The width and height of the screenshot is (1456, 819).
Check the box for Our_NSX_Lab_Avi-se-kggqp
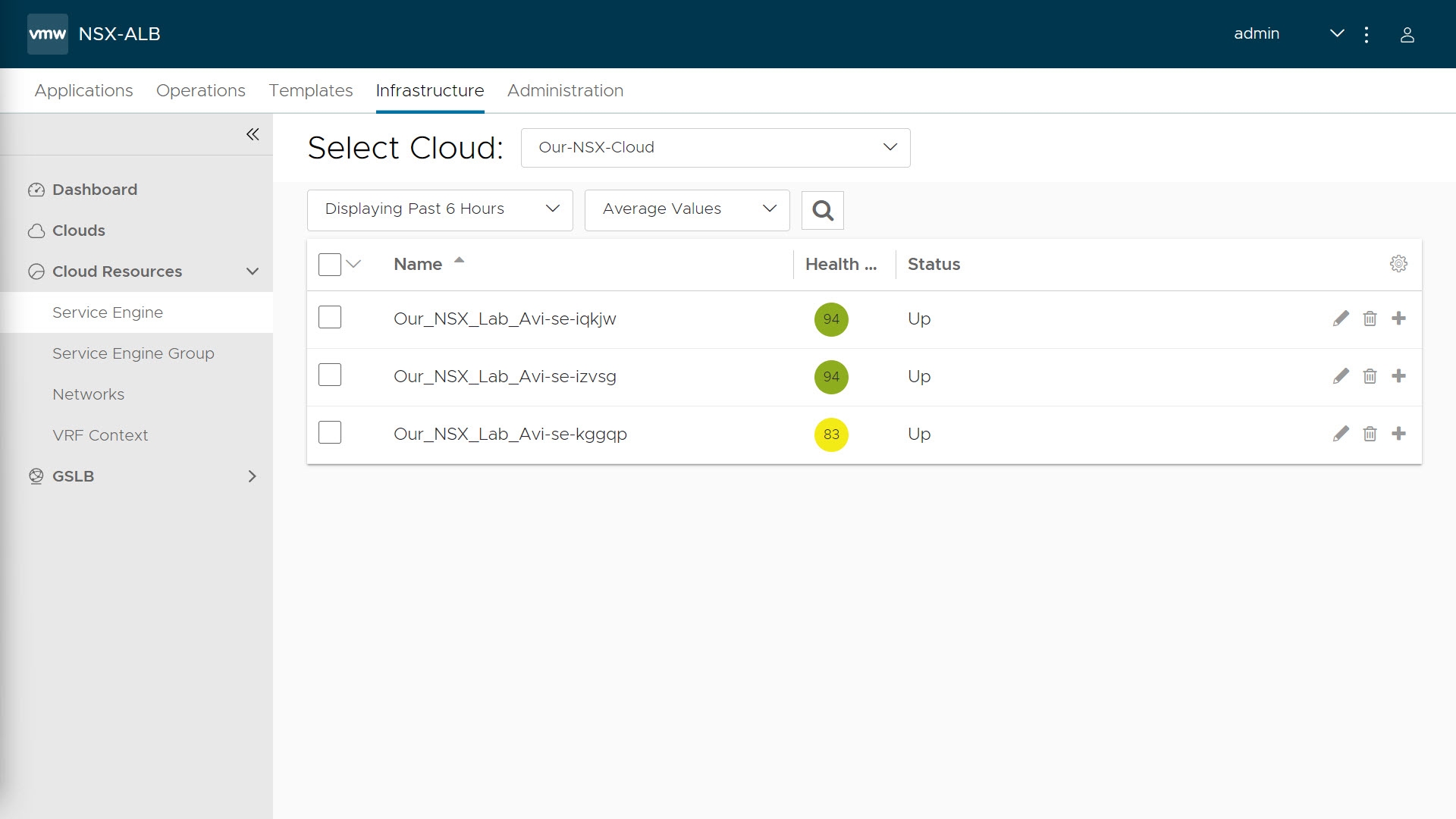click(330, 432)
